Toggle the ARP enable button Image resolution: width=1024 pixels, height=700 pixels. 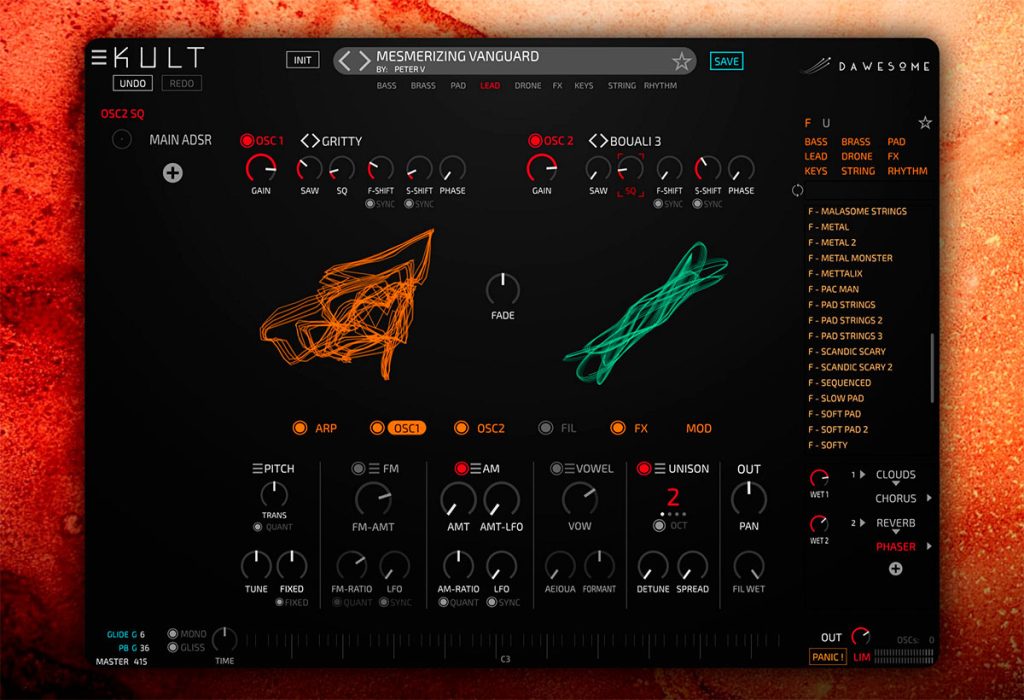click(300, 428)
